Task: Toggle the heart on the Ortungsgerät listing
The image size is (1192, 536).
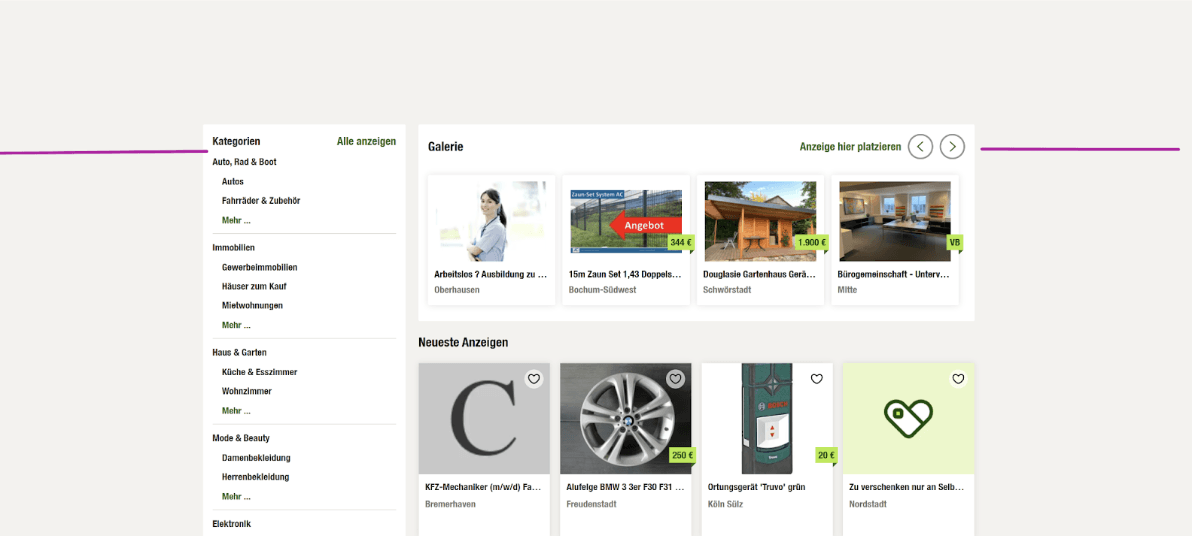Action: [817, 379]
